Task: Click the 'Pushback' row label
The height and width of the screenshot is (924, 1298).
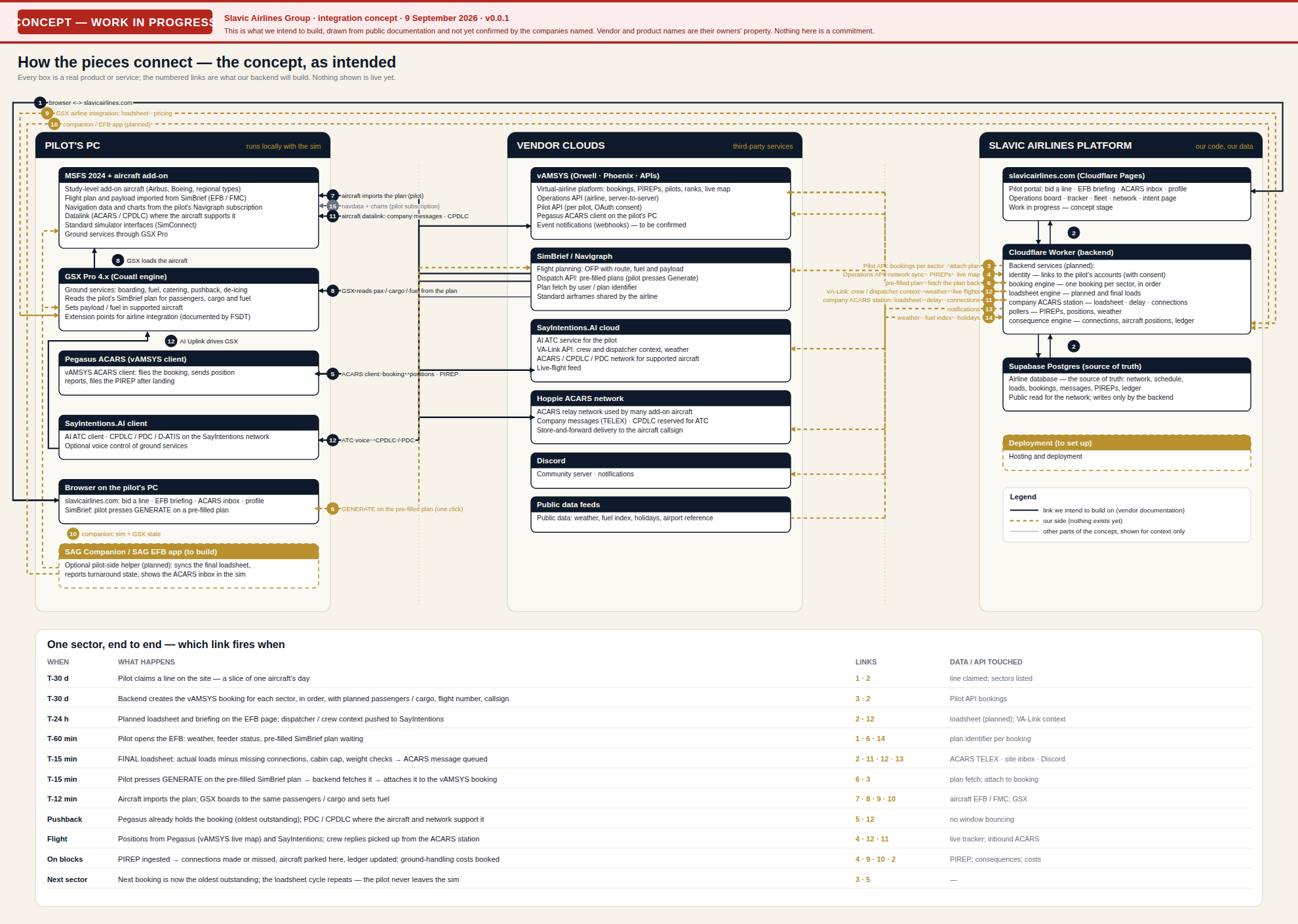Action: pyautogui.click(x=65, y=819)
